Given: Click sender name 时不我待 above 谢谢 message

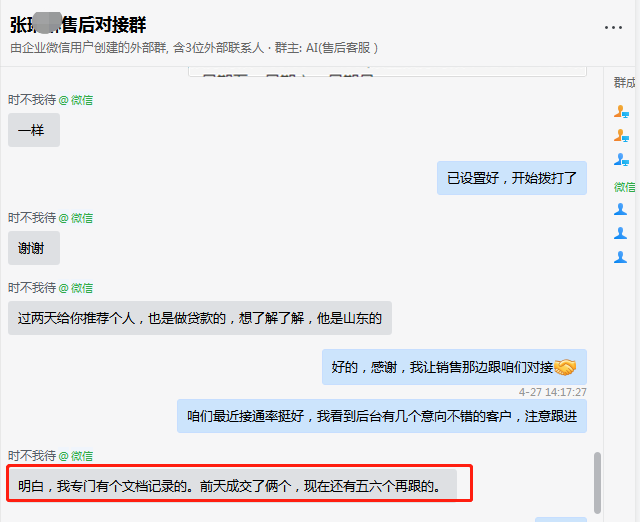Looking at the screenshot, I should click(x=32, y=217).
